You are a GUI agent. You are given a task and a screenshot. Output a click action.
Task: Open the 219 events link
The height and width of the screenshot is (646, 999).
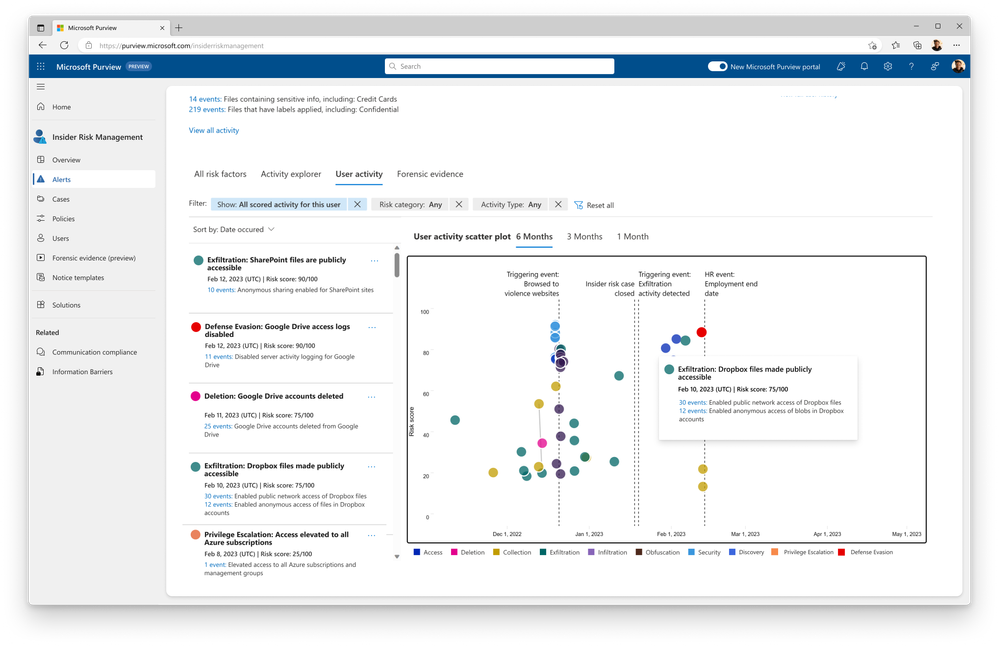click(x=207, y=110)
